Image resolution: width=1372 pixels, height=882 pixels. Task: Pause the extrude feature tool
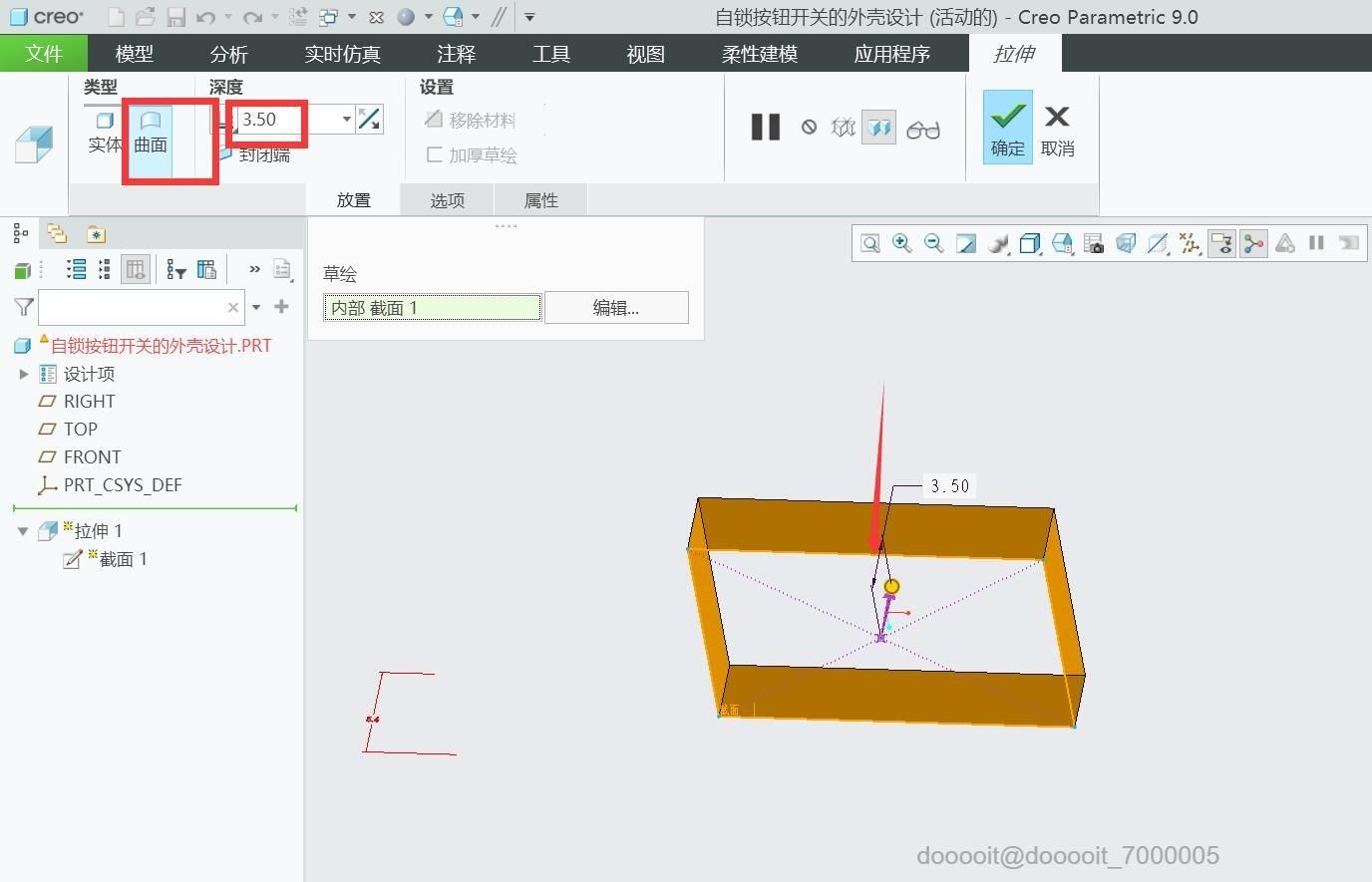pos(766,128)
